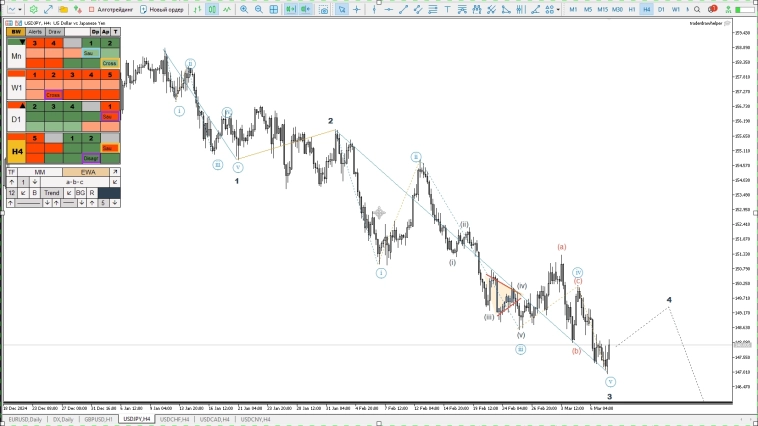Click the a-b-c pattern button
The image size is (758, 426).
pyautogui.click(x=74, y=182)
